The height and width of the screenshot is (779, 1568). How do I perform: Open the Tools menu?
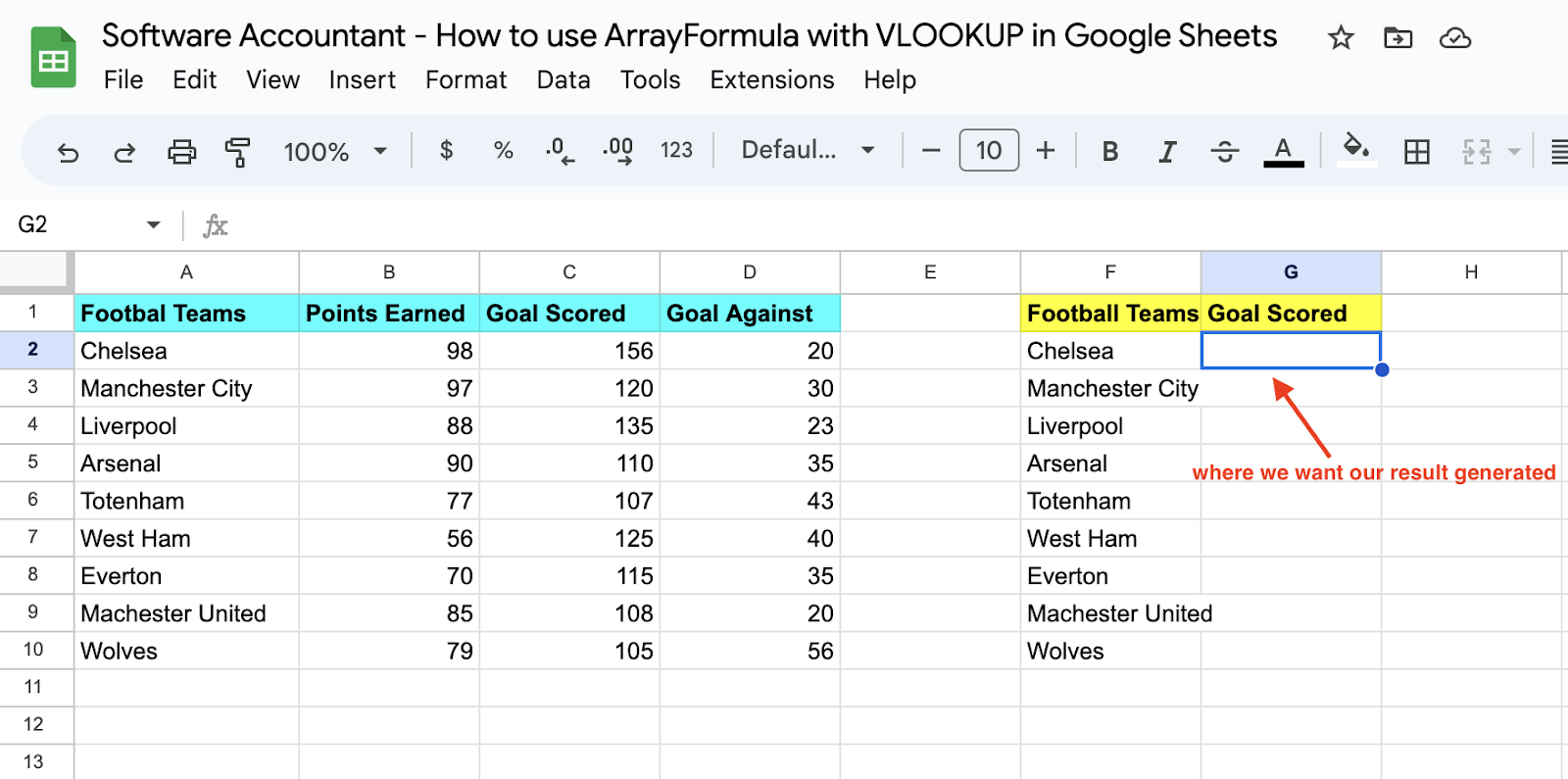tap(650, 80)
